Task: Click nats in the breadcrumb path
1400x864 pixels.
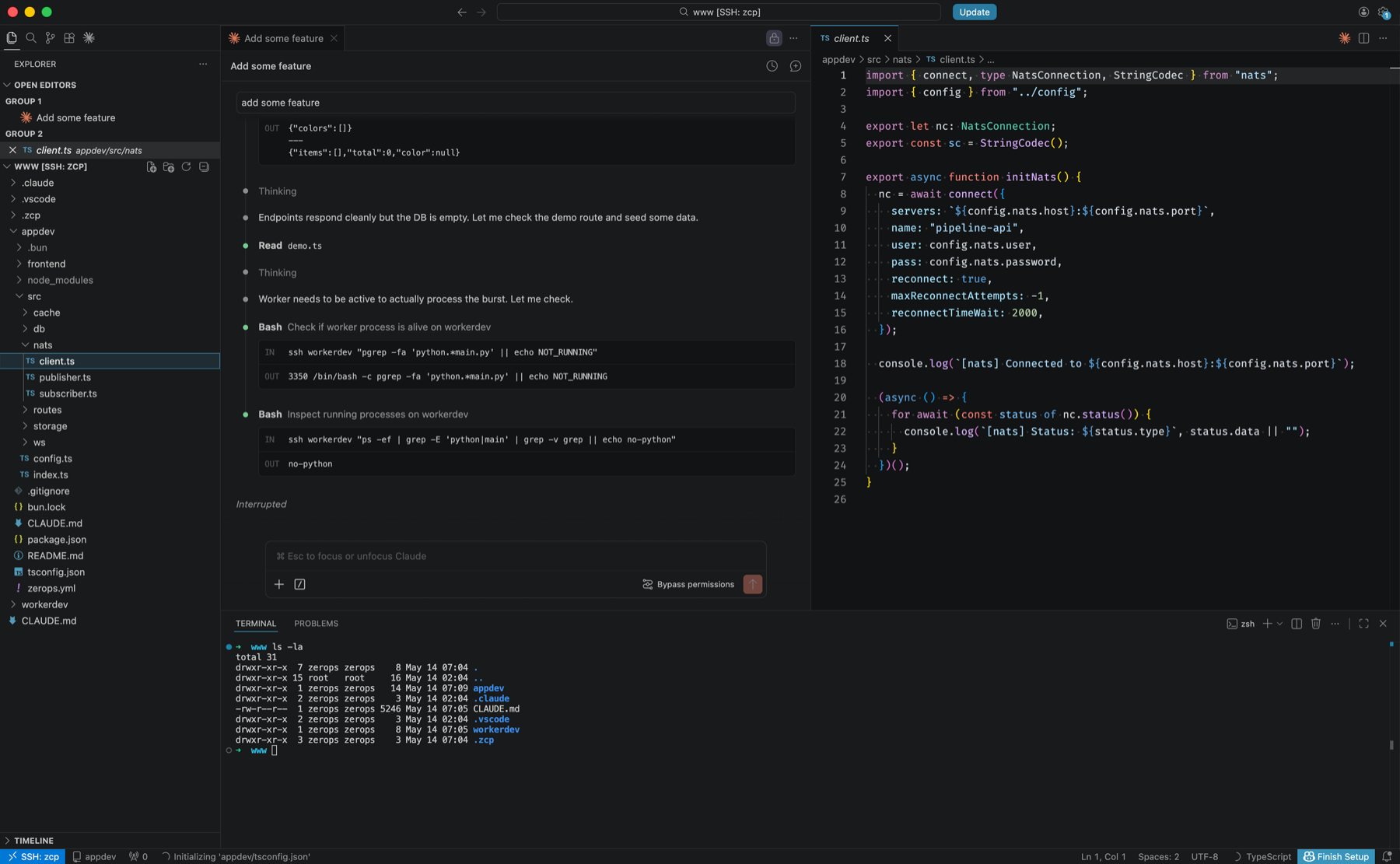Action: pos(901,59)
